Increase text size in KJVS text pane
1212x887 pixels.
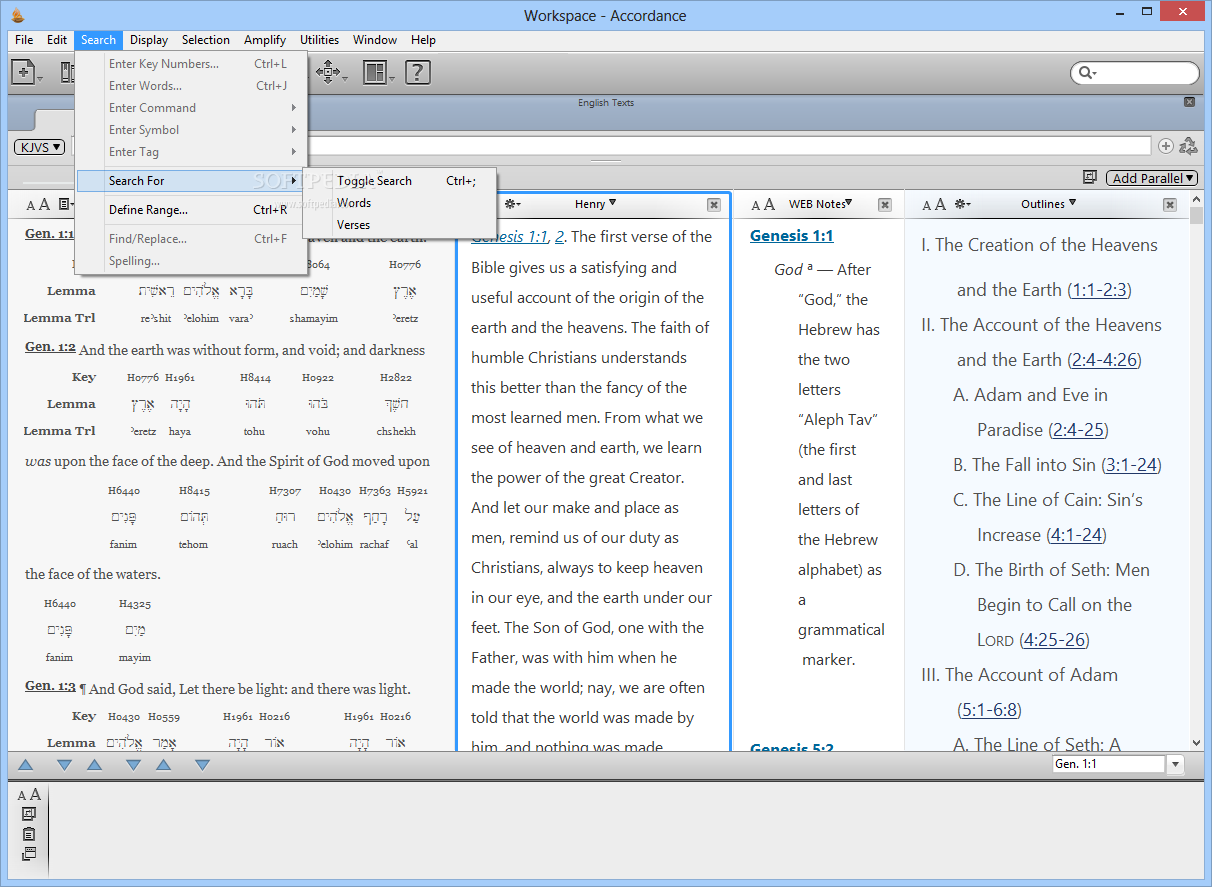click(x=44, y=204)
